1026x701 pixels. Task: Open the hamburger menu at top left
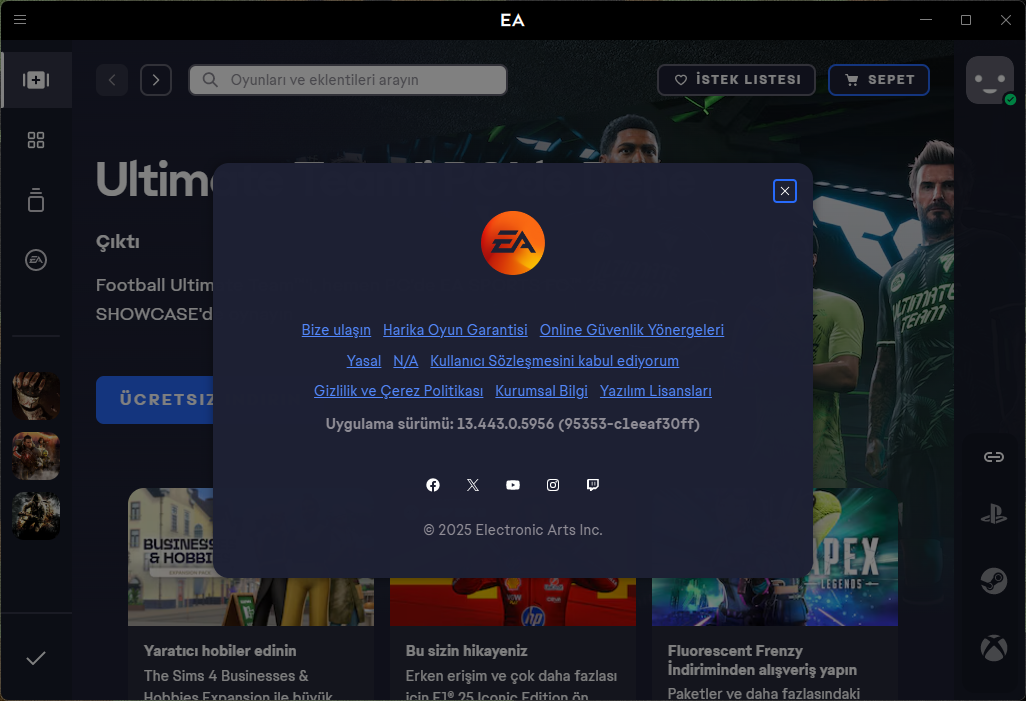tap(20, 20)
